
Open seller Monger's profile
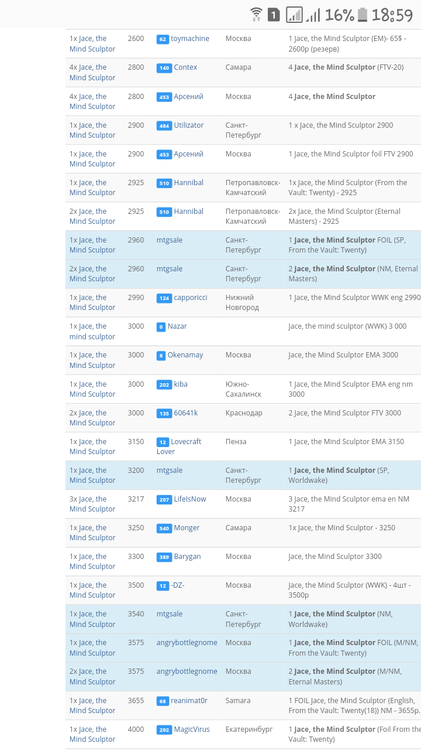point(187,528)
